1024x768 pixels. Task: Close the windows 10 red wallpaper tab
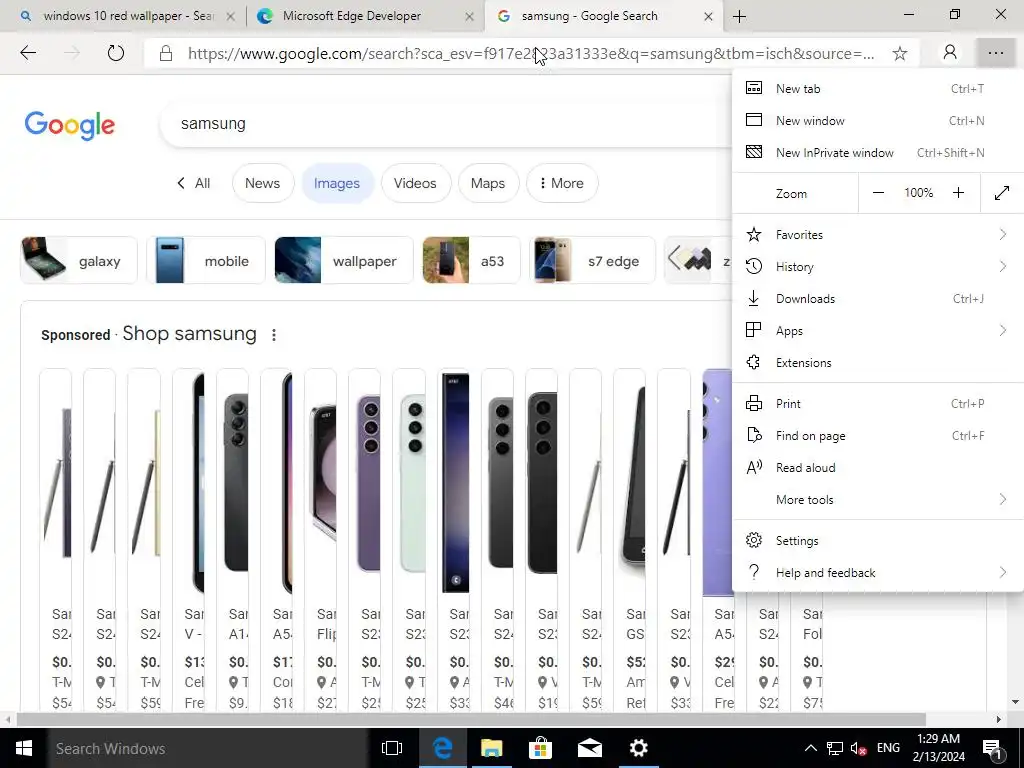[x=230, y=16]
